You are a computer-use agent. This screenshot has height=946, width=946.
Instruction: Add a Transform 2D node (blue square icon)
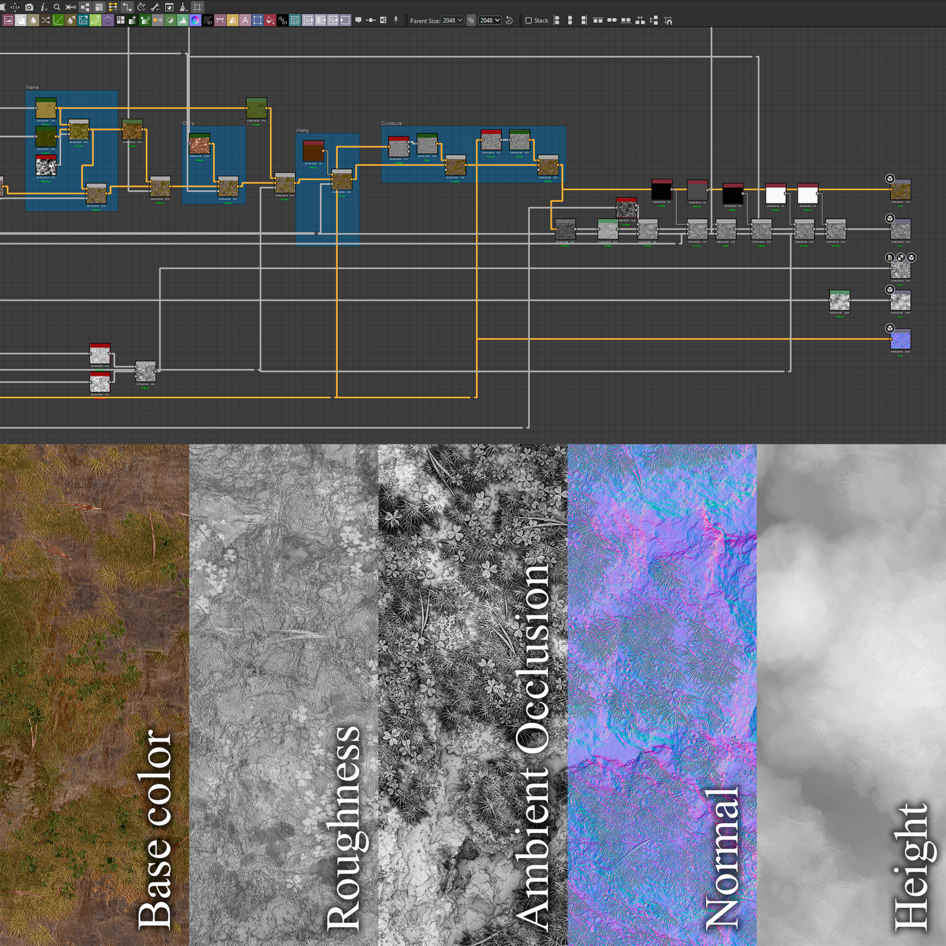tap(257, 20)
